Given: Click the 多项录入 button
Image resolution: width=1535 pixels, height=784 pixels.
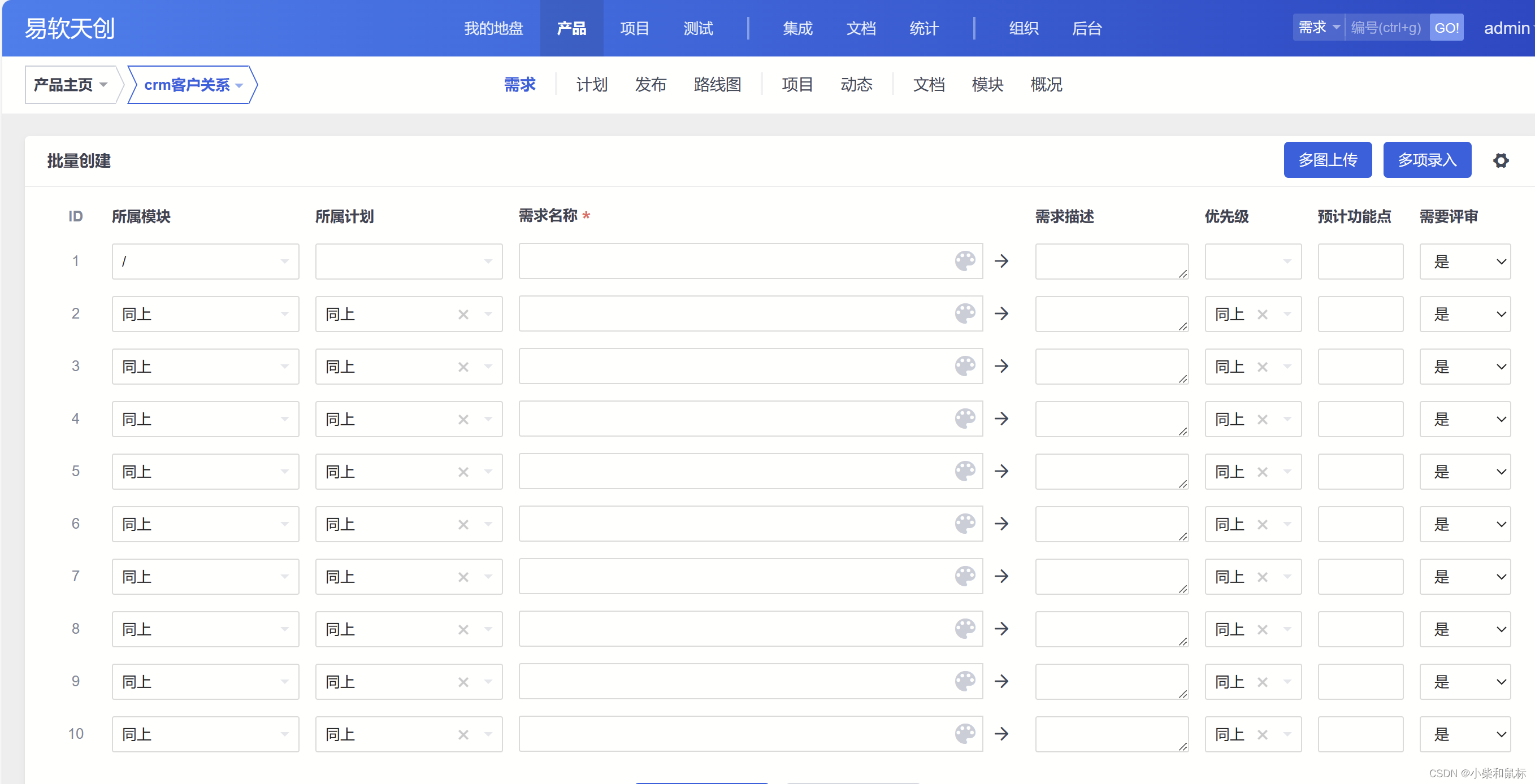Looking at the screenshot, I should [1426, 160].
